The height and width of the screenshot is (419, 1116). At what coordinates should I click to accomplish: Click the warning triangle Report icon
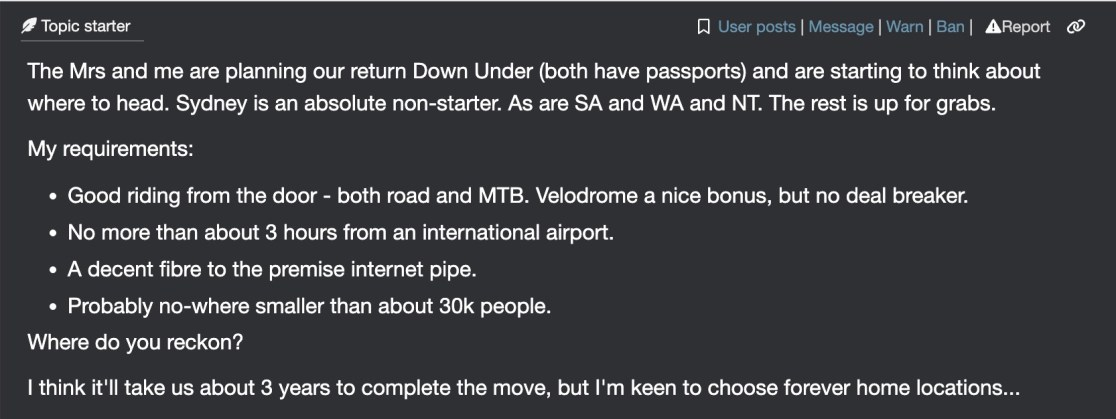pyautogui.click(x=992, y=27)
